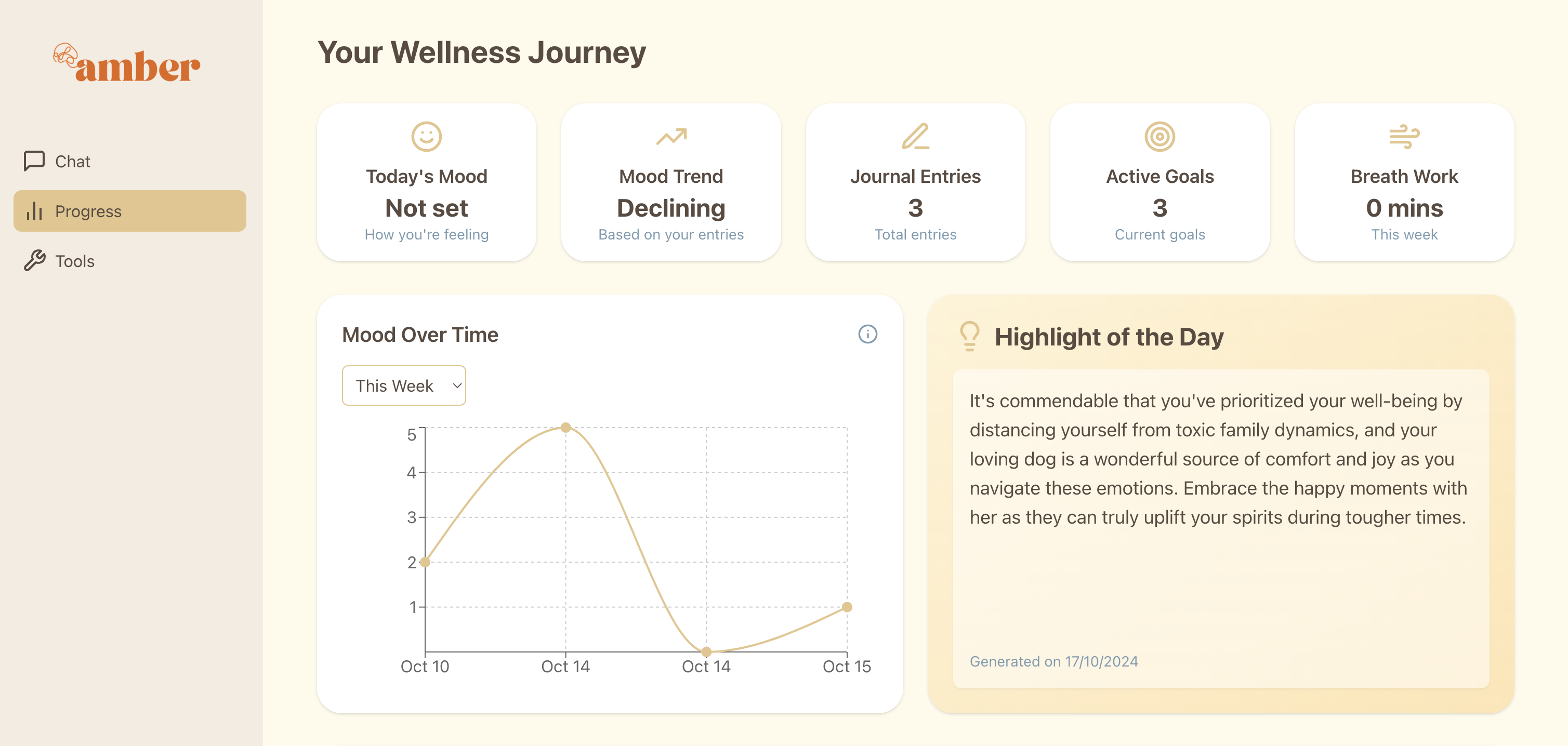The height and width of the screenshot is (746, 1568).
Task: Select the Oct 15 mood data point
Action: (847, 607)
